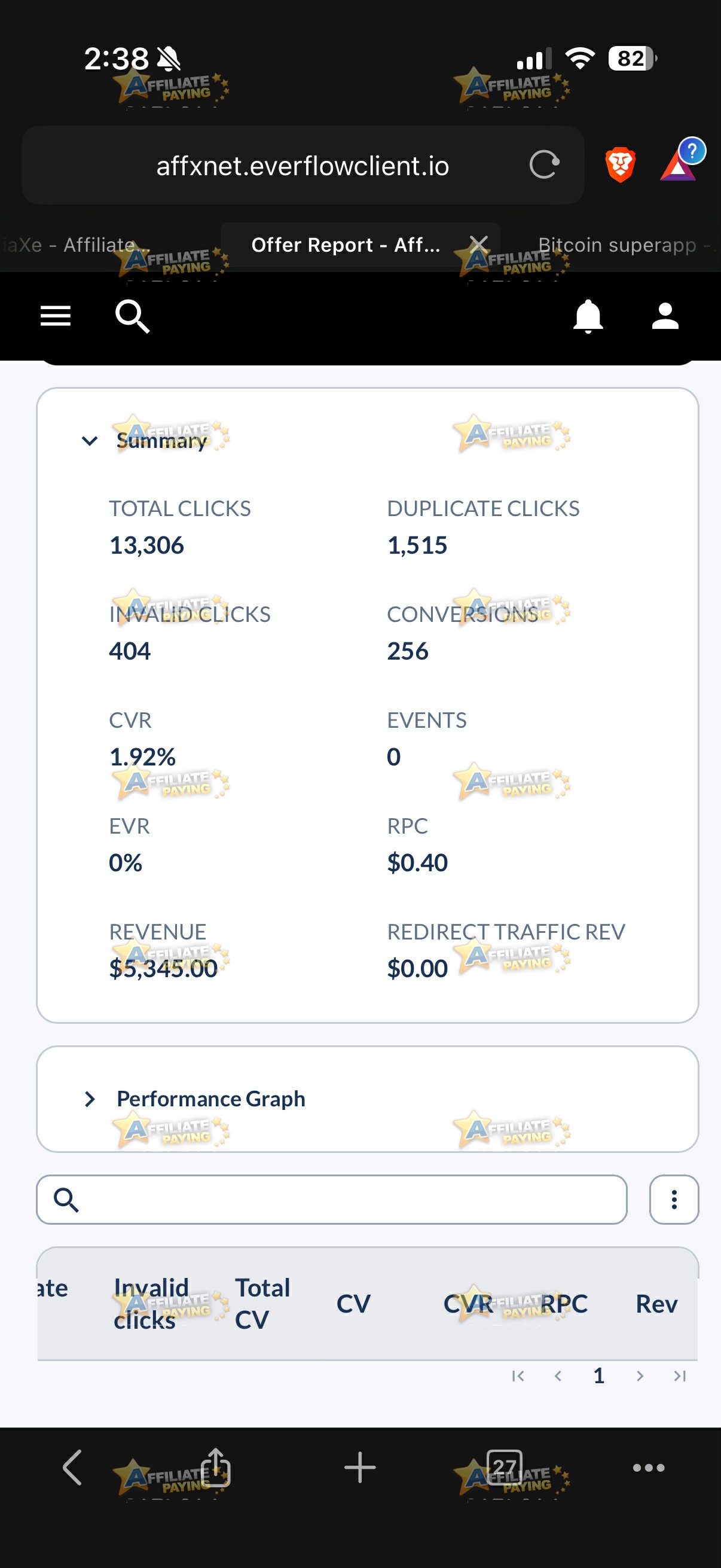
Task: Open the user profile icon
Action: pyautogui.click(x=665, y=316)
